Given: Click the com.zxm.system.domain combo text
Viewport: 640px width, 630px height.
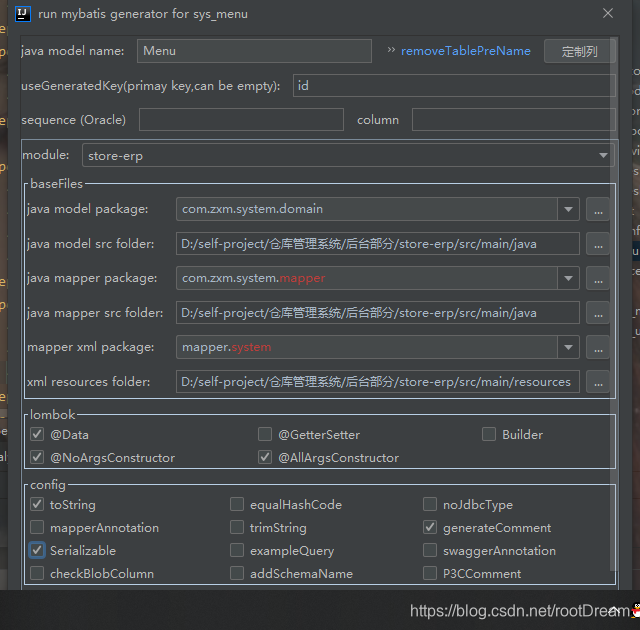Looking at the screenshot, I should pos(252,209).
